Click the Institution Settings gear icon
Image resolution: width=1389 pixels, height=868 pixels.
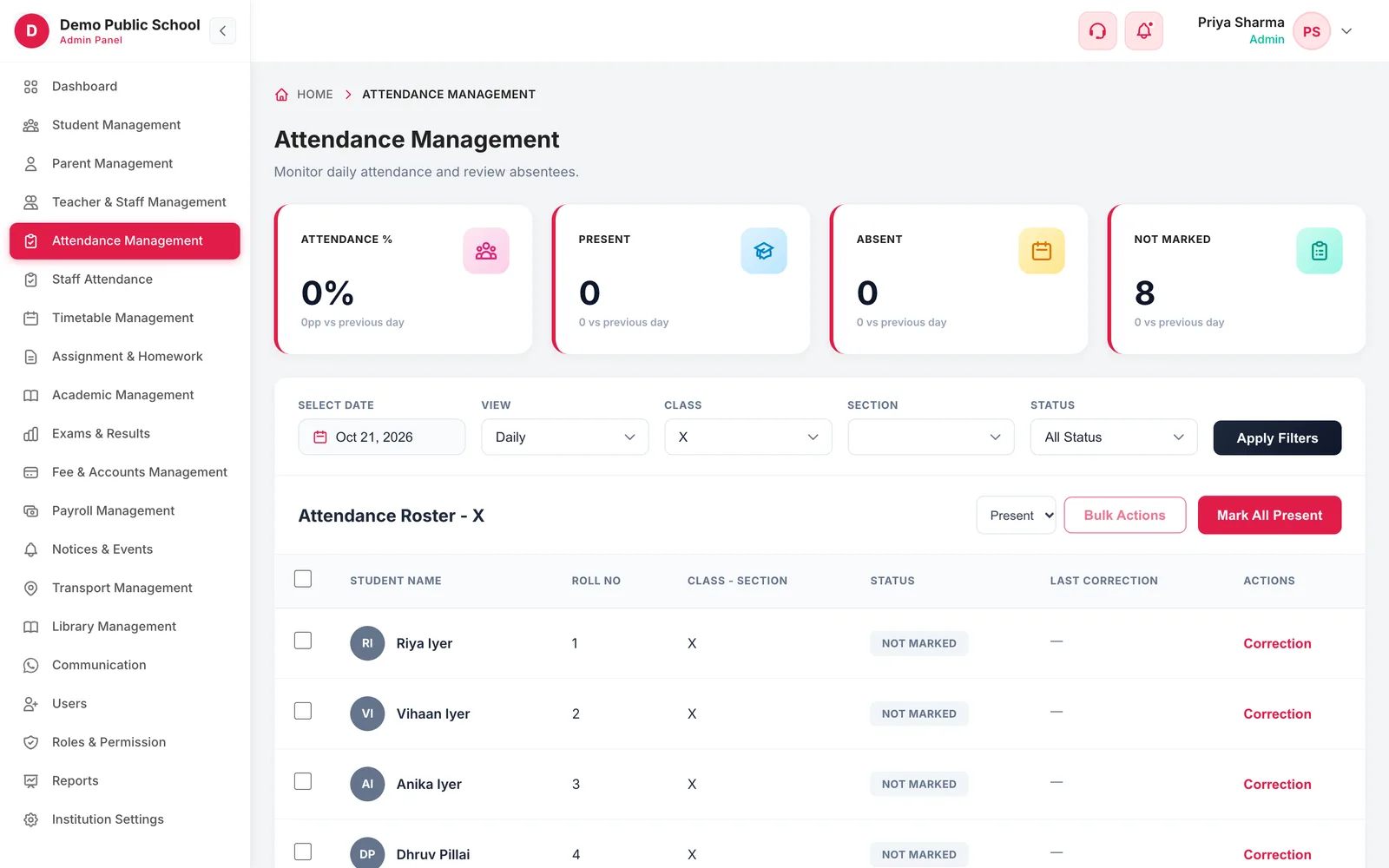[31, 819]
